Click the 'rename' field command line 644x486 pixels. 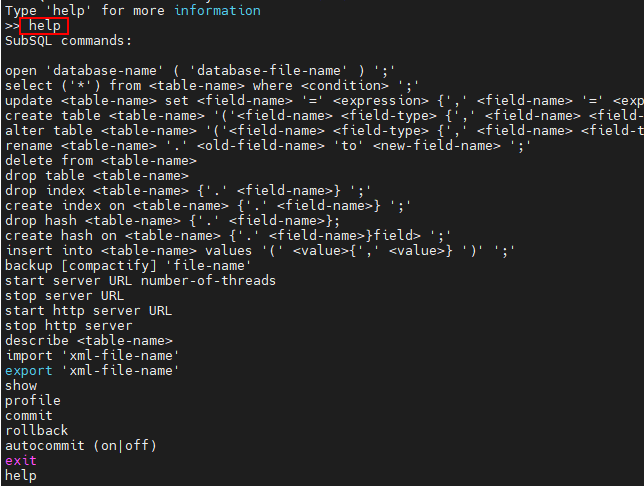tap(268, 145)
